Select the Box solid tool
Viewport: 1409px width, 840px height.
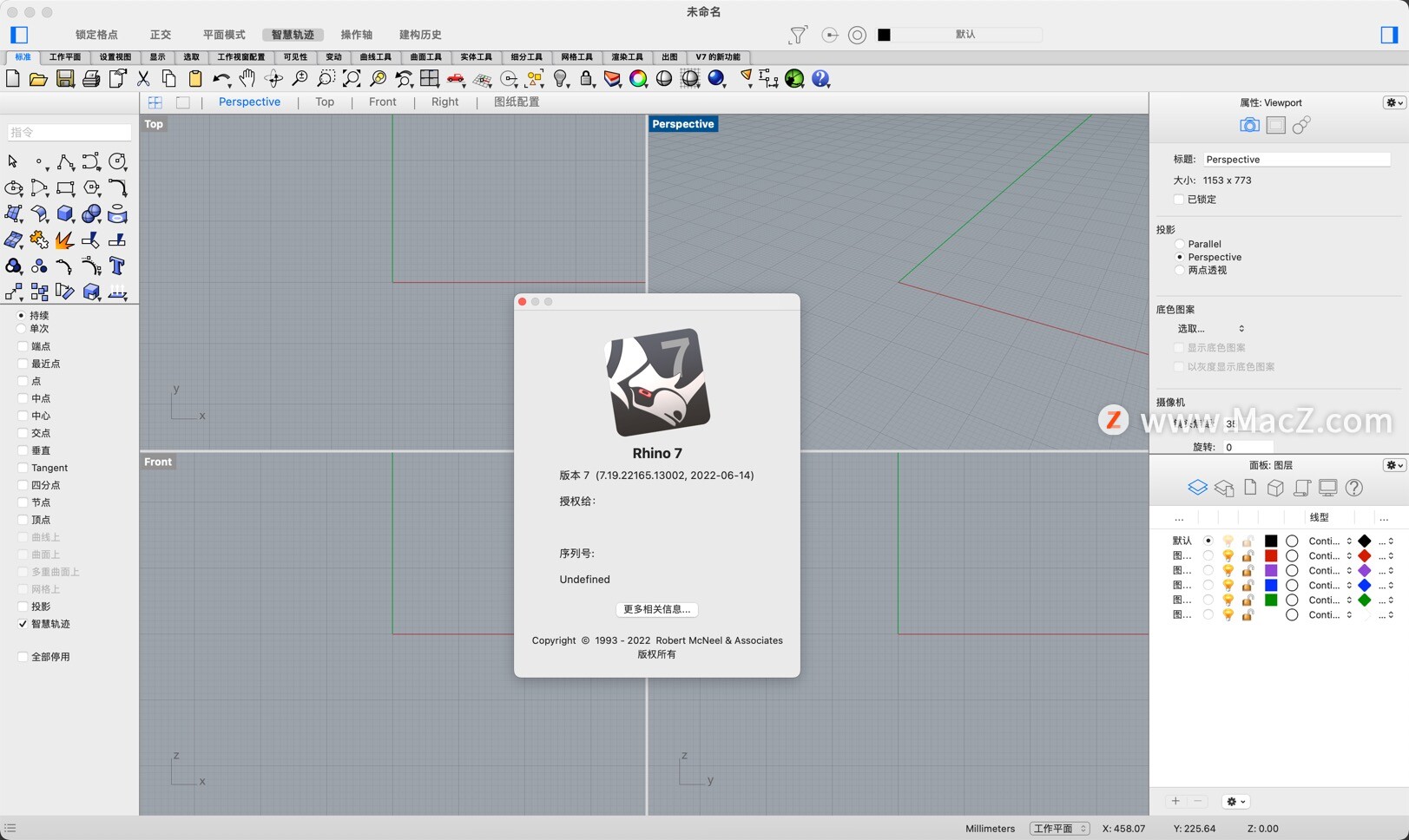pyautogui.click(x=65, y=213)
